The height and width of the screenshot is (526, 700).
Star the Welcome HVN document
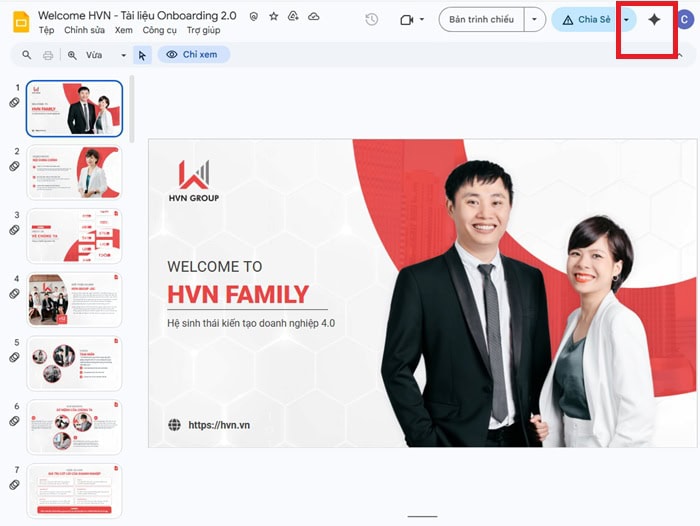tap(274, 17)
